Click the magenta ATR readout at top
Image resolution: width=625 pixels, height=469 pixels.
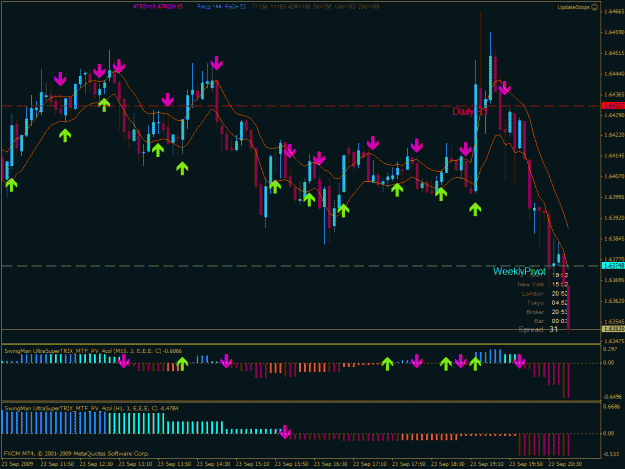click(158, 6)
